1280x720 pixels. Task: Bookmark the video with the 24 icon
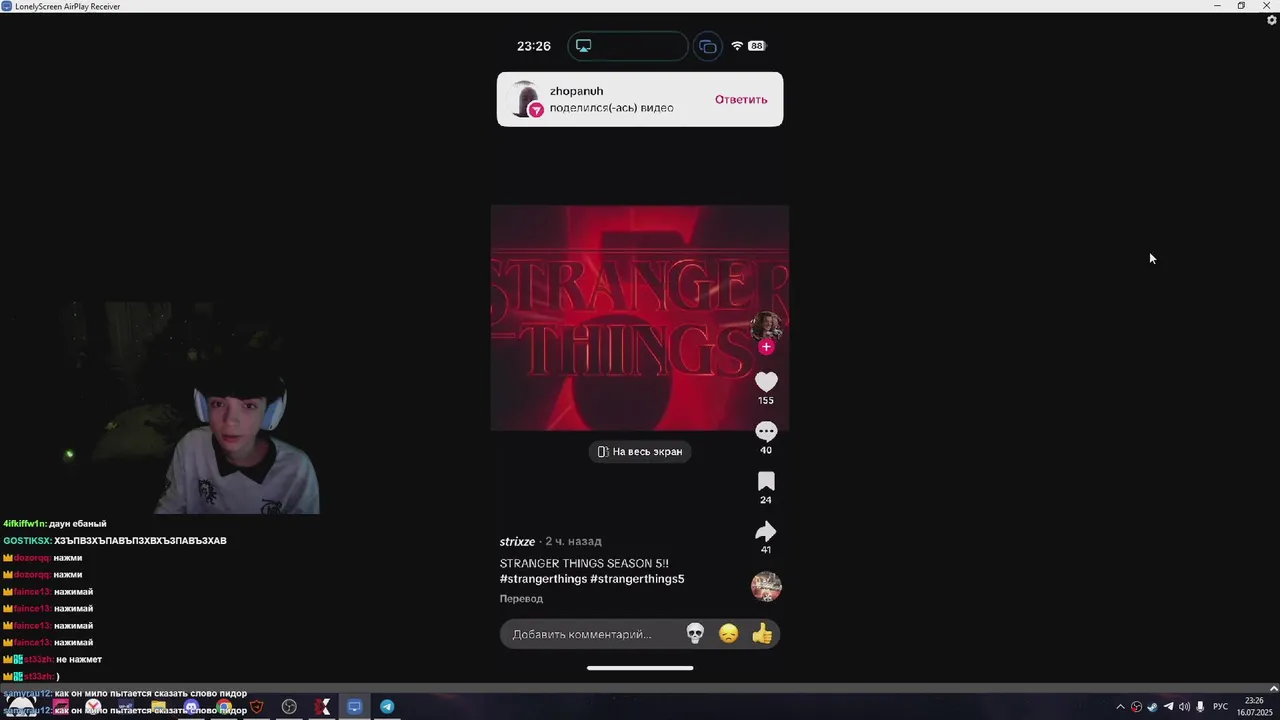pyautogui.click(x=766, y=481)
